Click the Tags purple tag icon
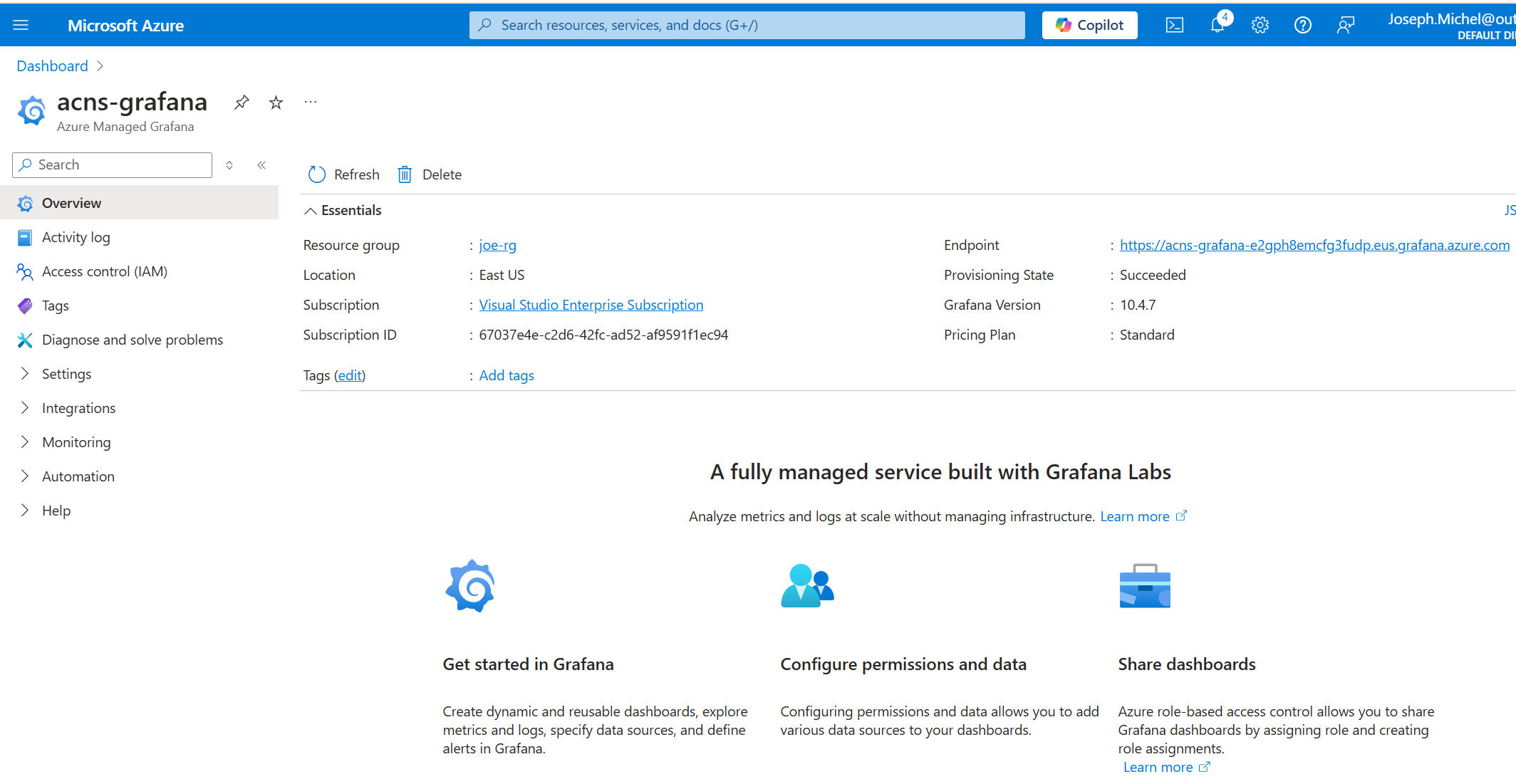The width and height of the screenshot is (1516, 784). point(25,306)
